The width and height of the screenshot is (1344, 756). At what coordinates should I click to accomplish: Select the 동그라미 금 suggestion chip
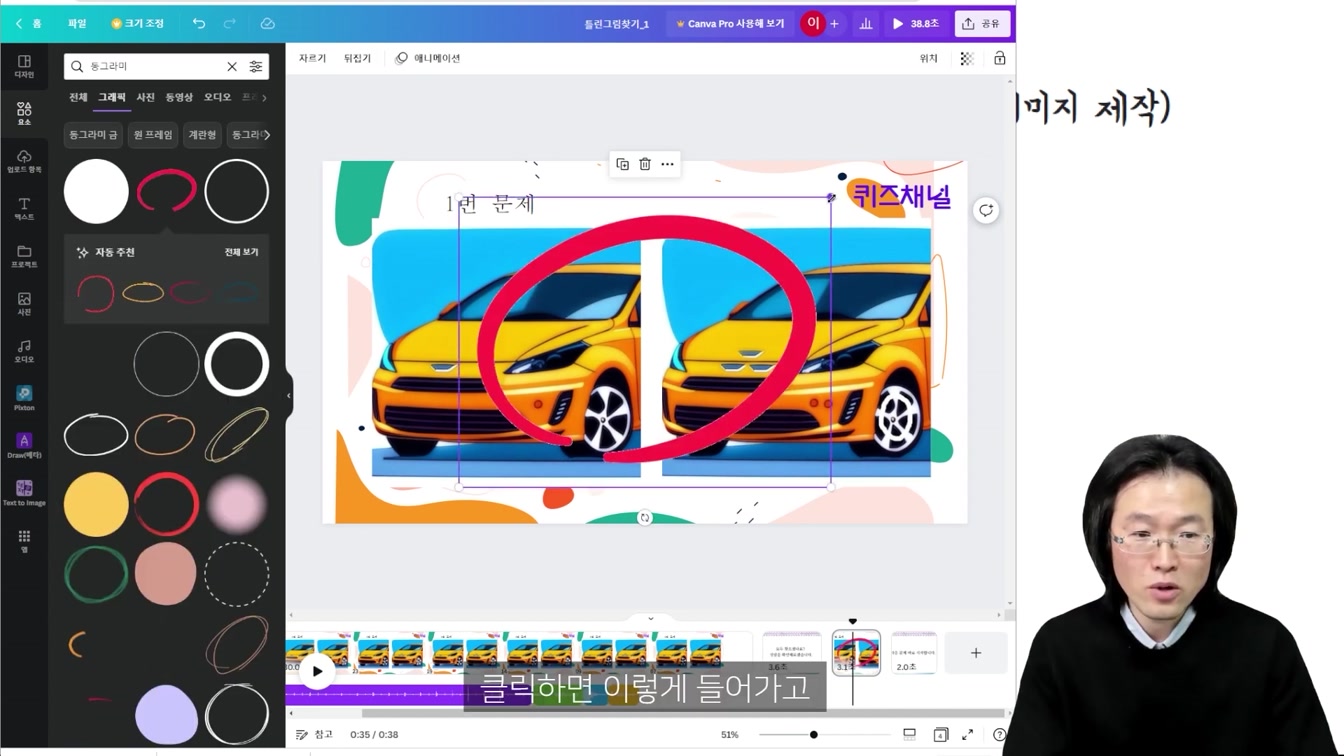point(93,134)
